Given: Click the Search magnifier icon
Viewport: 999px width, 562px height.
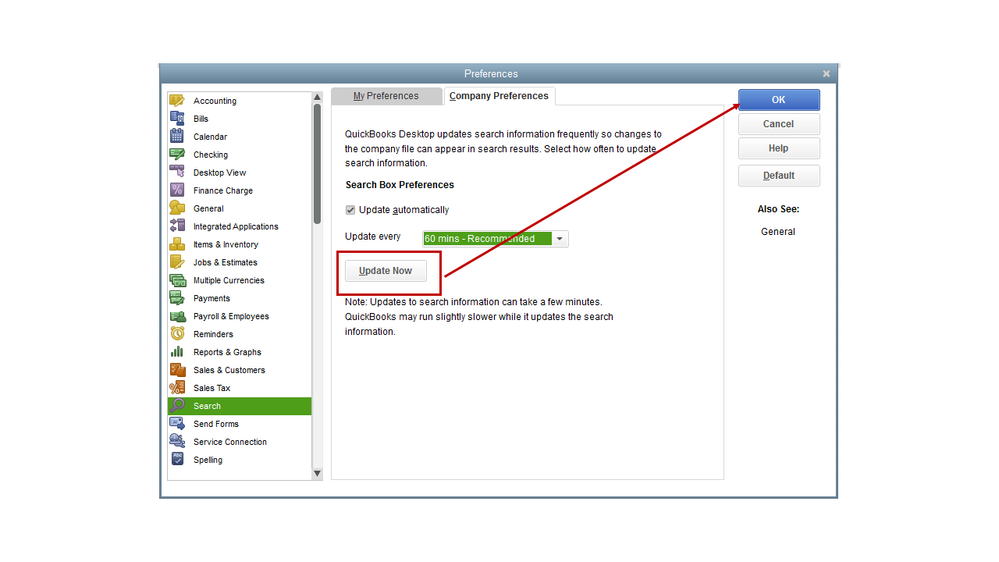Looking at the screenshot, I should tap(177, 405).
